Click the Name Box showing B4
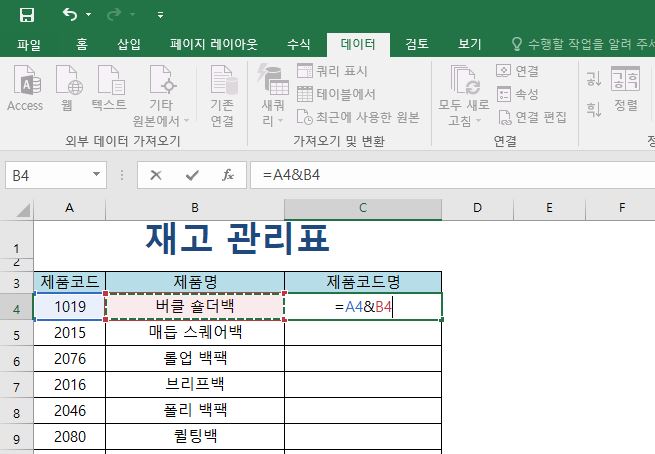 coord(47,175)
